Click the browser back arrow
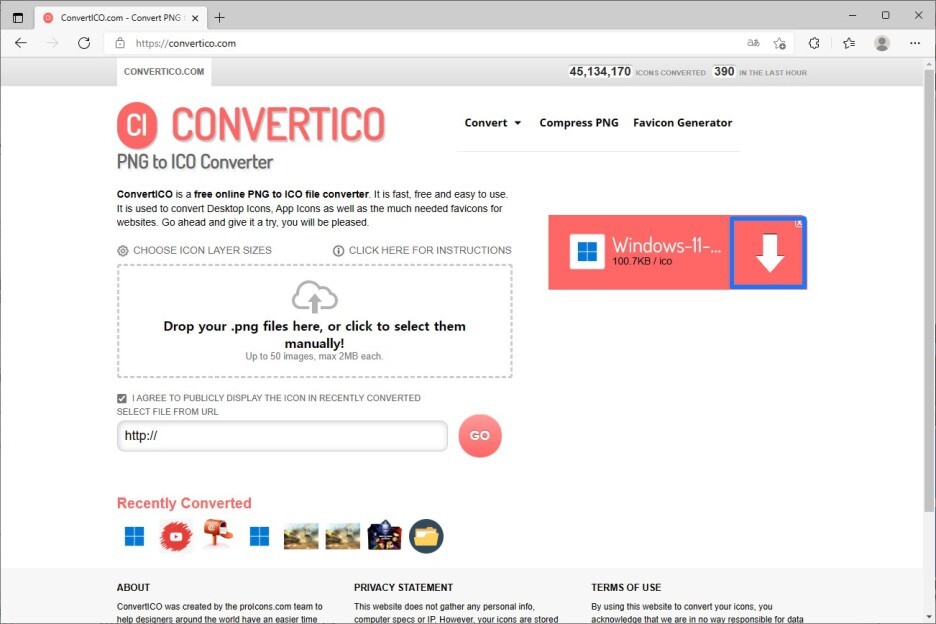Viewport: 936px width, 624px height. [21, 43]
